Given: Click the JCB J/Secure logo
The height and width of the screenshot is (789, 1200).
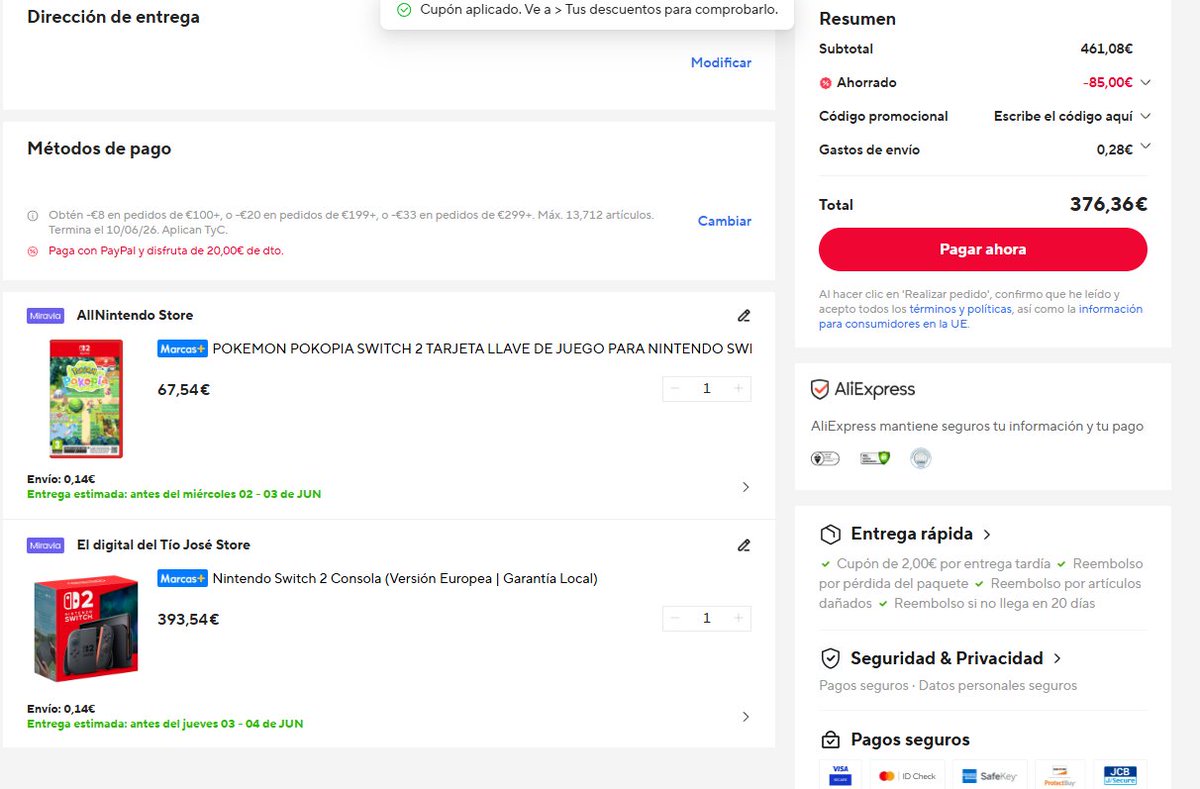Looking at the screenshot, I should 1120,775.
